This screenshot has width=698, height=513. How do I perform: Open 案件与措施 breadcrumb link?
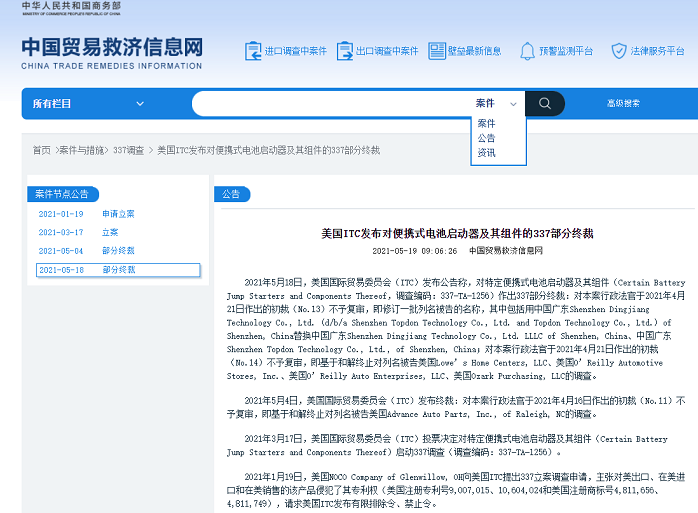tap(81, 151)
